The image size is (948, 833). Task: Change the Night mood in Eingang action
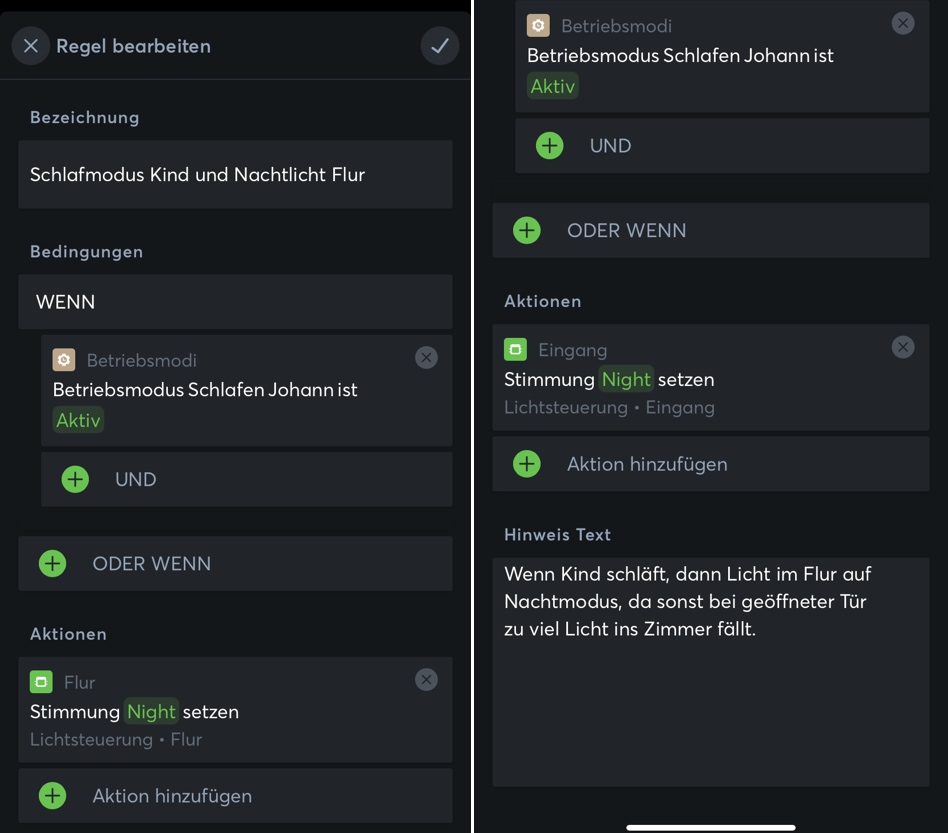pyautogui.click(x=626, y=380)
